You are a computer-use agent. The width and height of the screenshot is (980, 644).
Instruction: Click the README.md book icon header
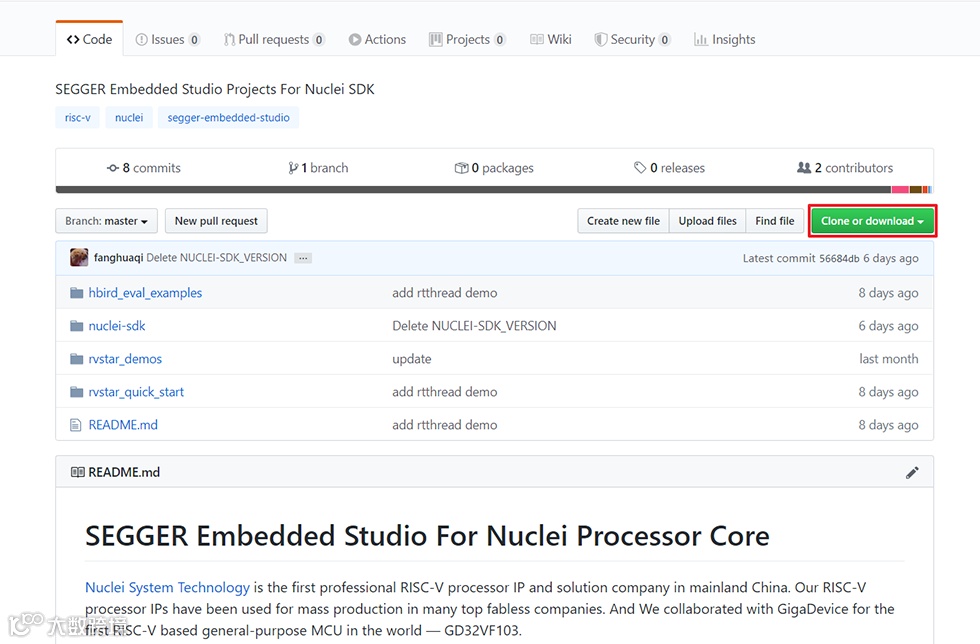78,472
